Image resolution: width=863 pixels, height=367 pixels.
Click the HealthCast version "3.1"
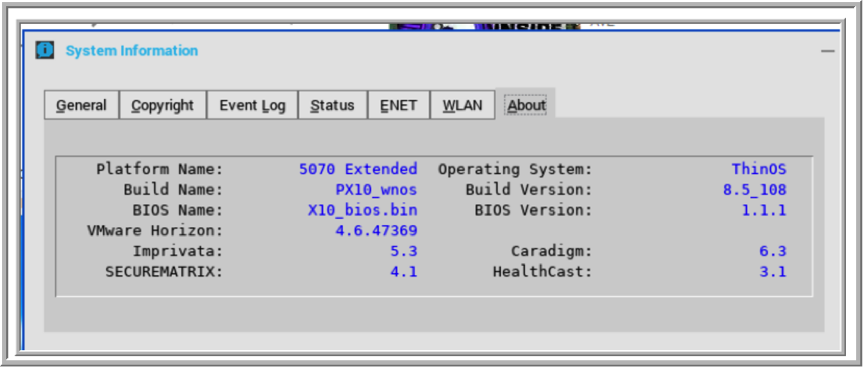coord(773,272)
